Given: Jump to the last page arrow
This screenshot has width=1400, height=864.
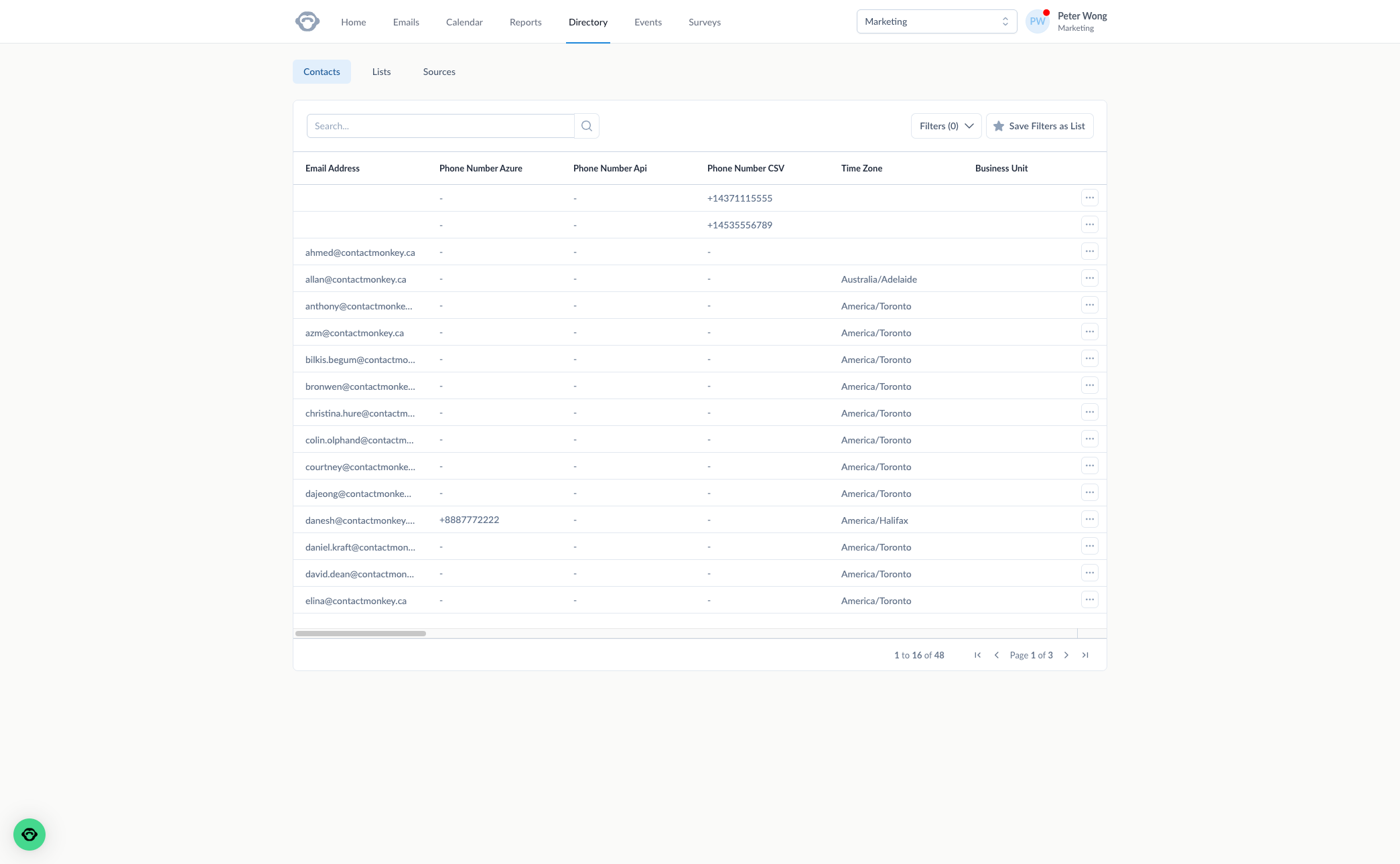Looking at the screenshot, I should (x=1085, y=655).
